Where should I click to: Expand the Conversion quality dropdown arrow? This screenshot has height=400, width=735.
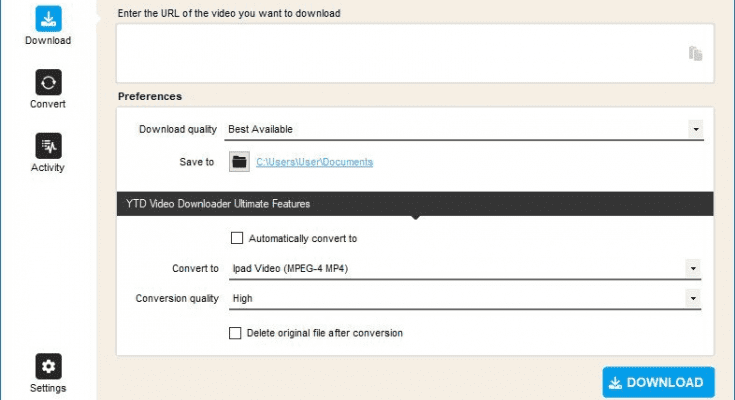tap(693, 298)
